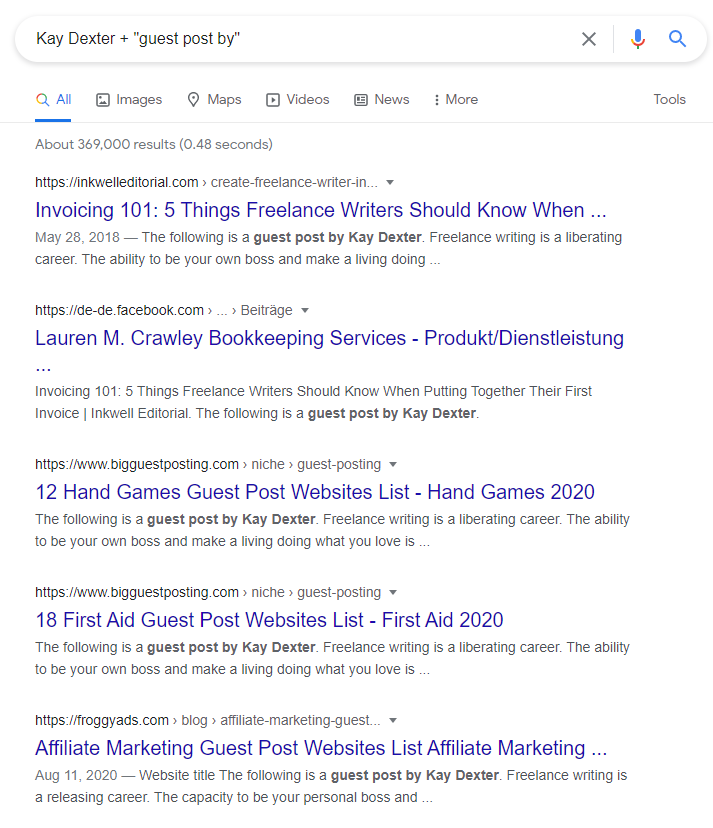Open the search Tools options
Image resolution: width=713 pixels, height=828 pixels.
pyautogui.click(x=669, y=99)
